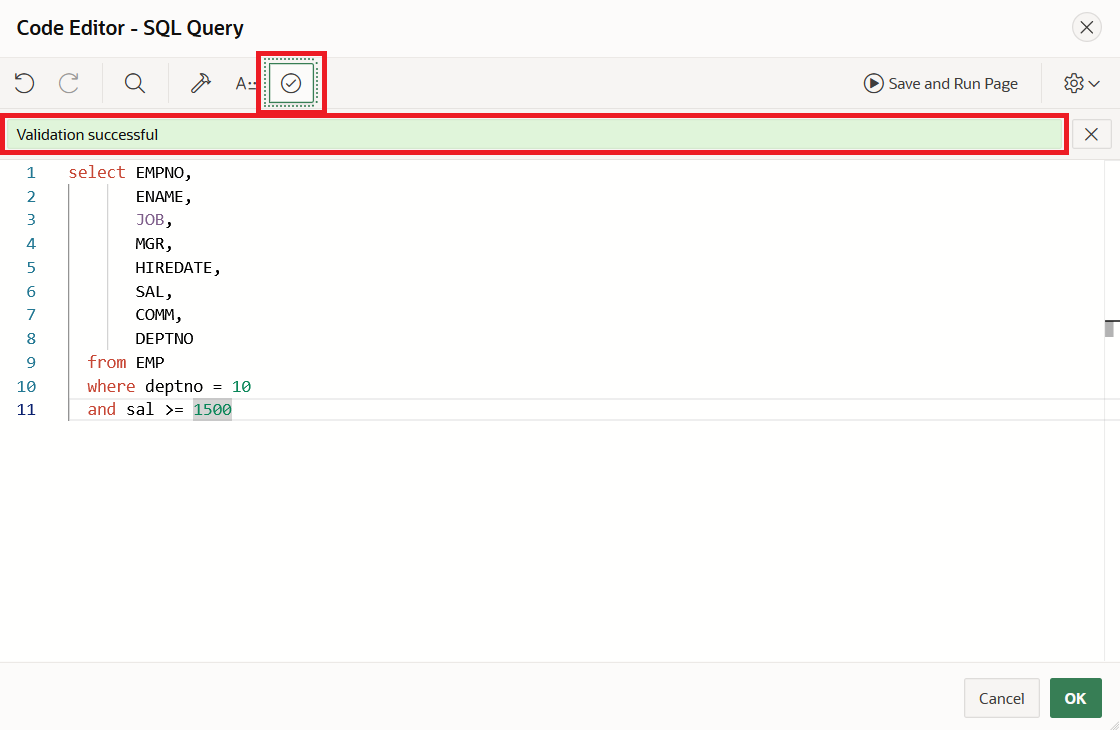Autoformat the SQL using the hammer icon

(x=200, y=83)
